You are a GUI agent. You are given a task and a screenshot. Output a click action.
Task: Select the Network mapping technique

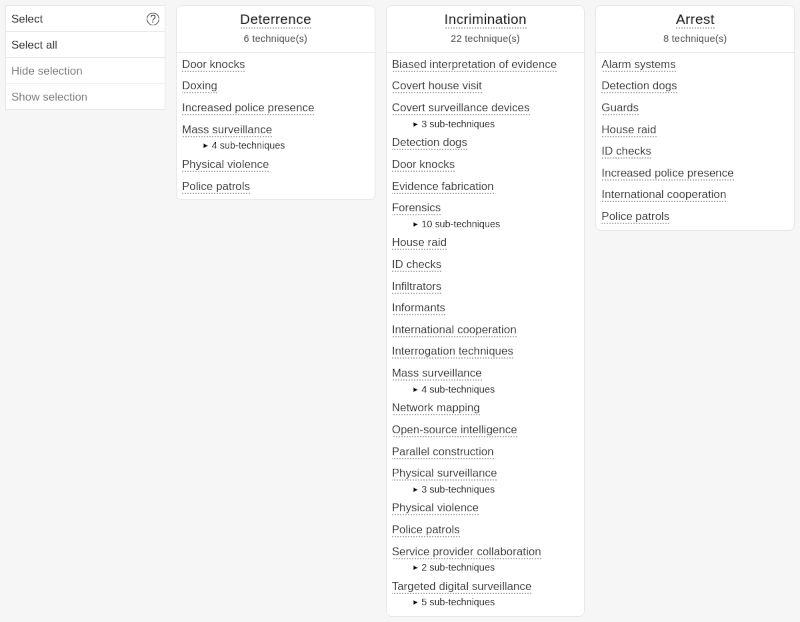(x=436, y=407)
